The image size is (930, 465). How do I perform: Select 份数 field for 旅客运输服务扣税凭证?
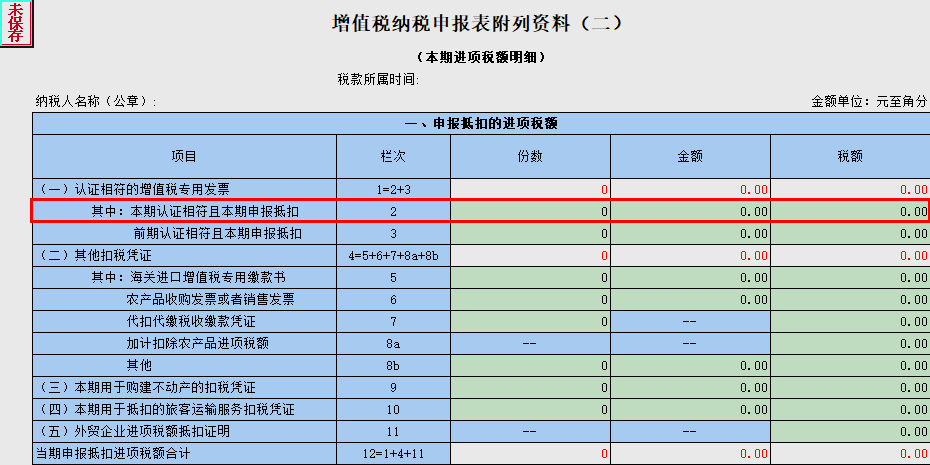click(530, 409)
